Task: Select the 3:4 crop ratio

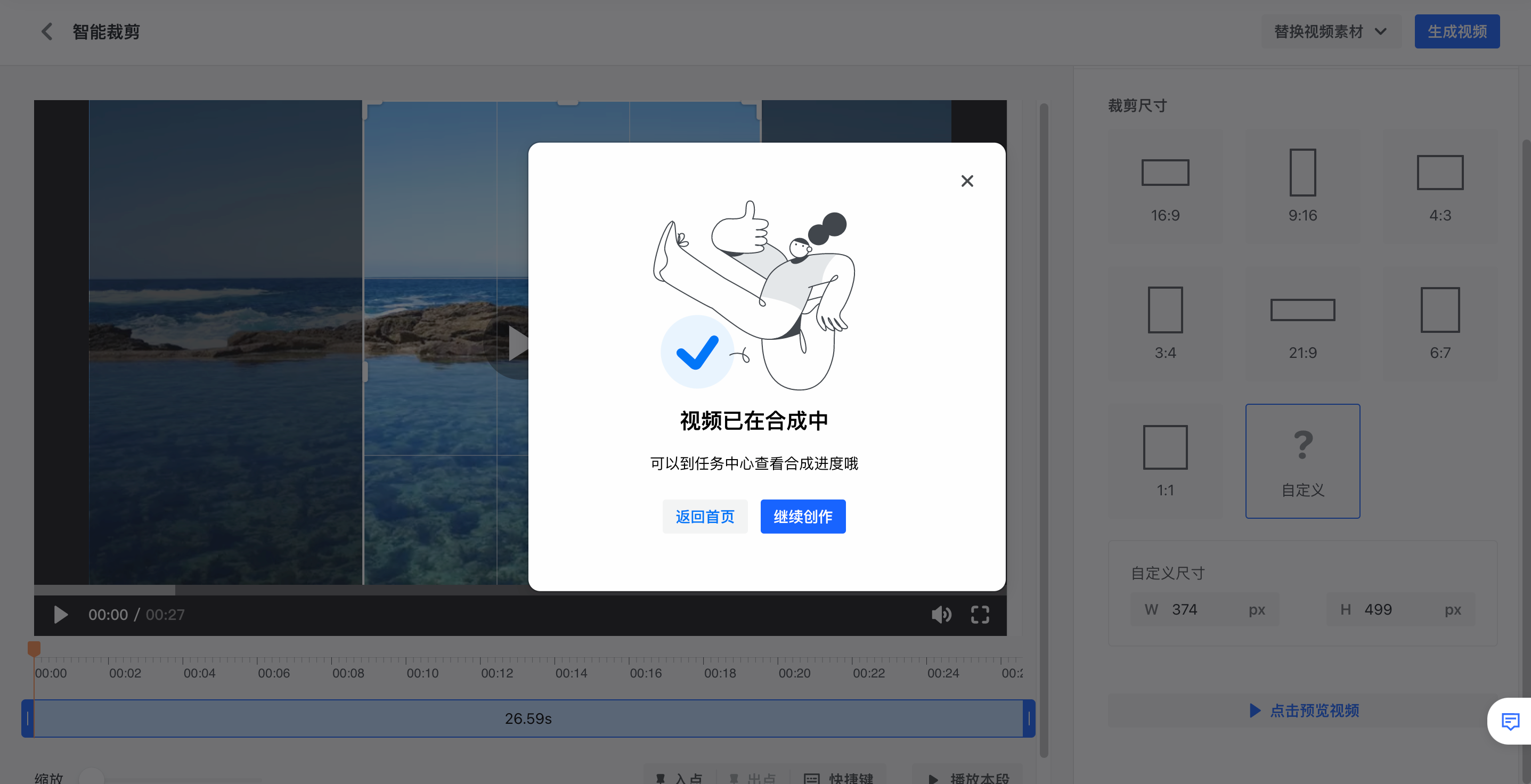Action: point(1165,324)
